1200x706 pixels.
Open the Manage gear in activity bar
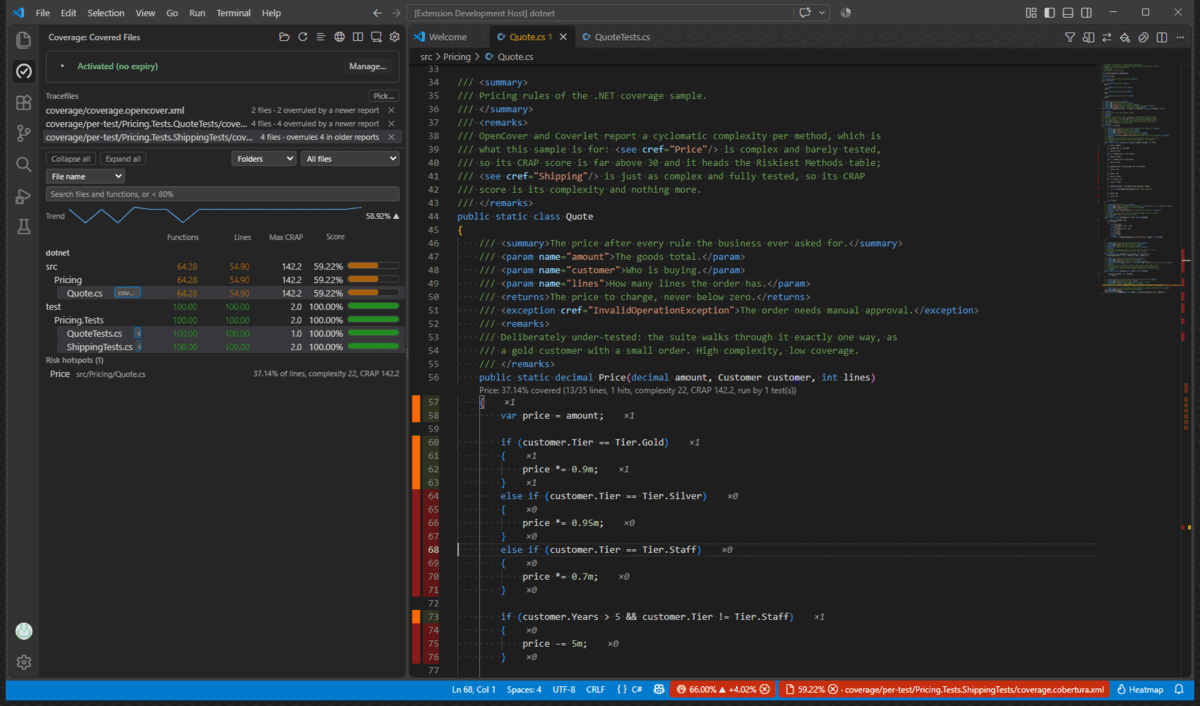point(24,662)
